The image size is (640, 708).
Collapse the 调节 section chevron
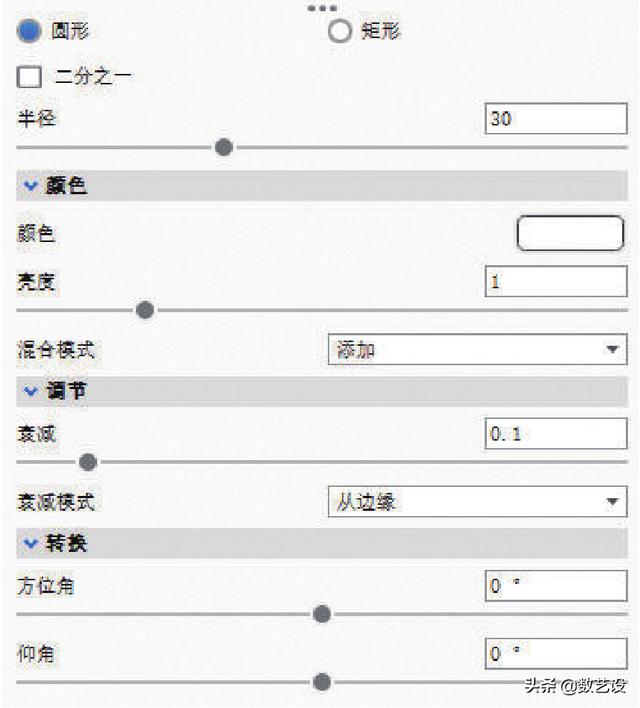pos(31,391)
